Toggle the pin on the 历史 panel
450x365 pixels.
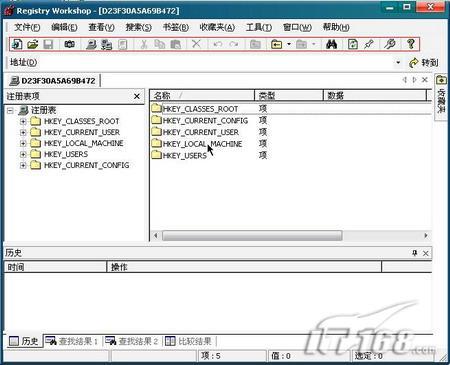tap(415, 253)
